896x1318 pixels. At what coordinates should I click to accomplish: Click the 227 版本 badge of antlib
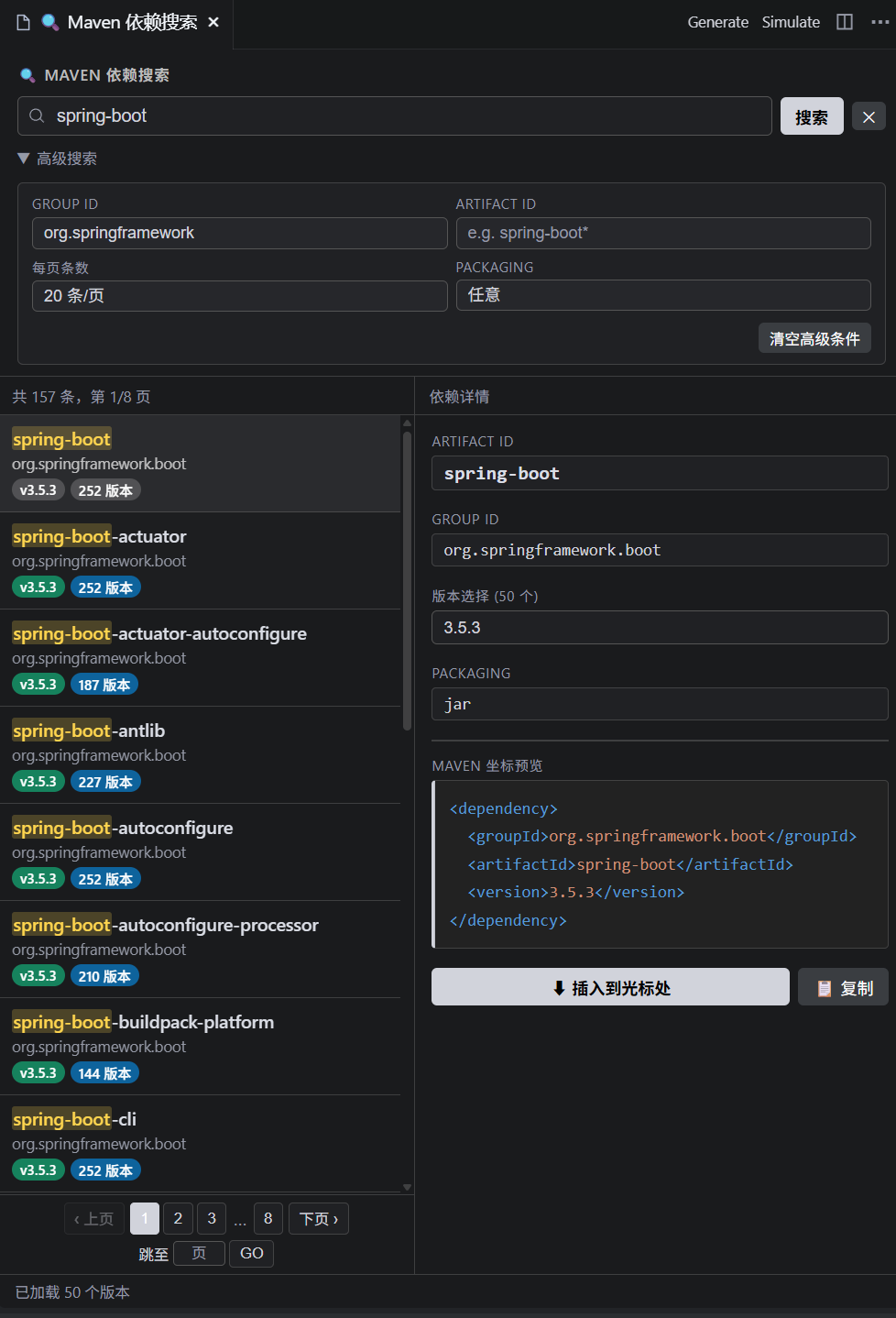105,782
